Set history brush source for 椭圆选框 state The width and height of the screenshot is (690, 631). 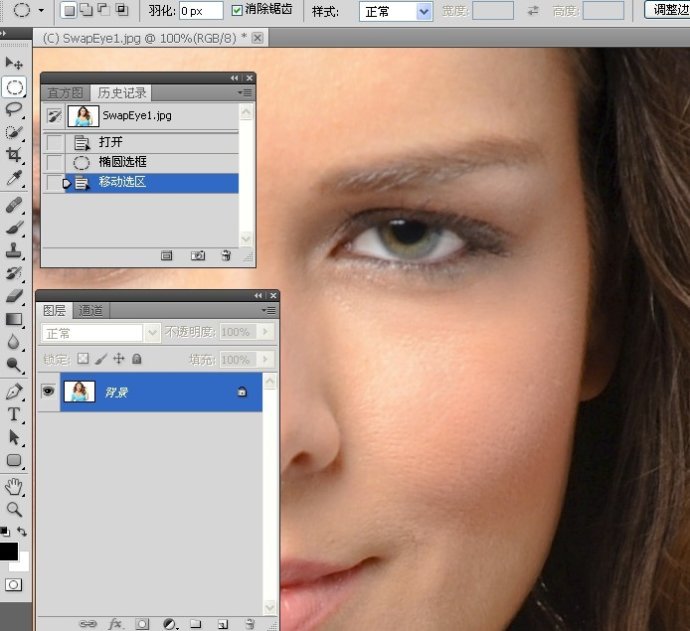(x=55, y=162)
